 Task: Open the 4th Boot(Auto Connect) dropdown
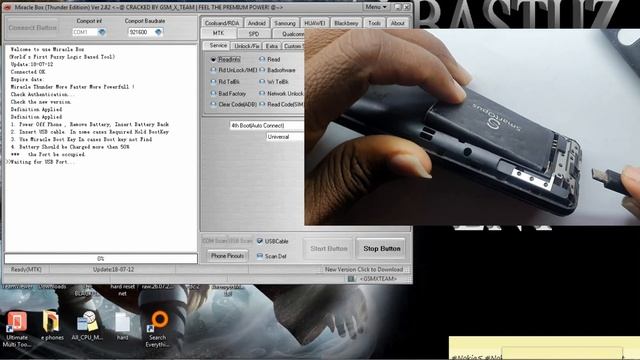click(x=267, y=125)
